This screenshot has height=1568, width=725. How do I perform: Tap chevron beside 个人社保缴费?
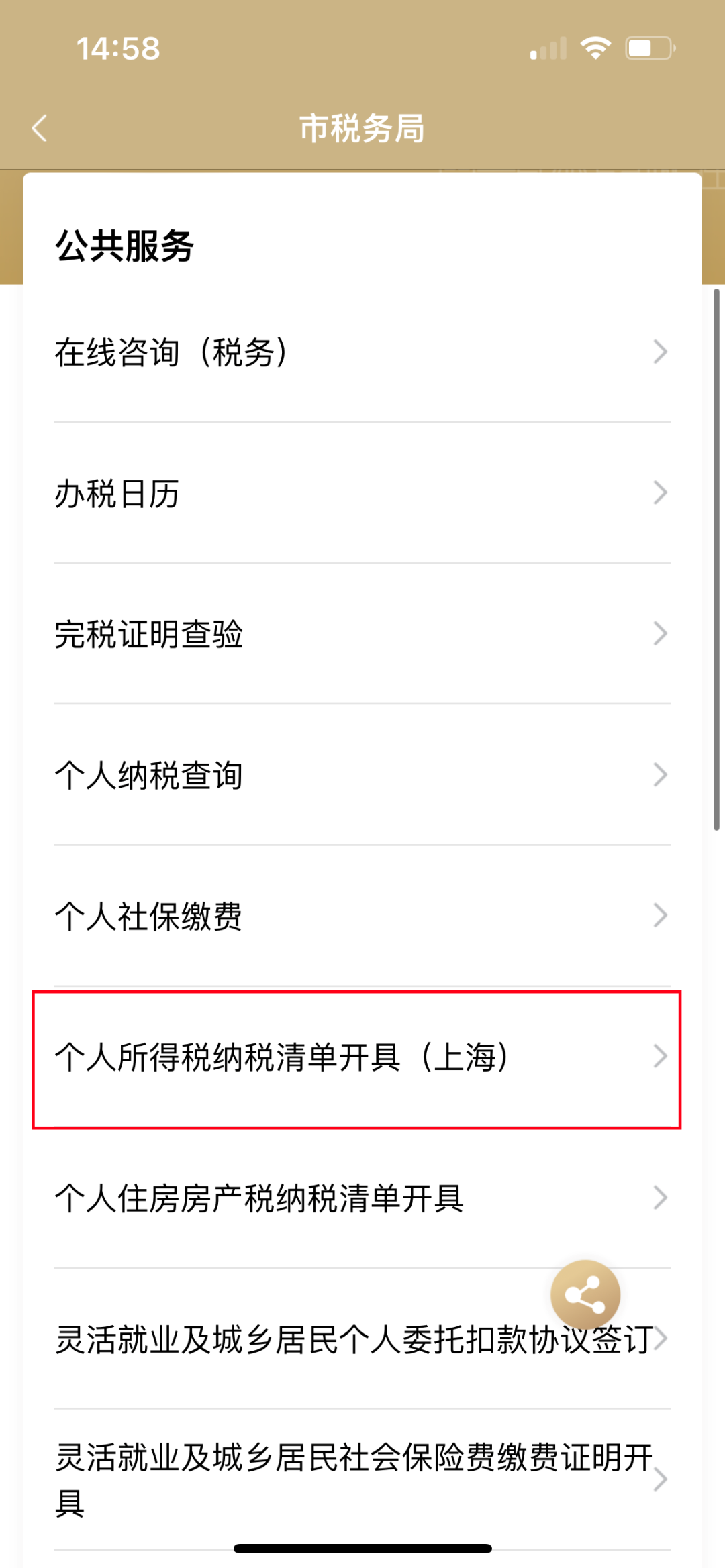pos(661,915)
